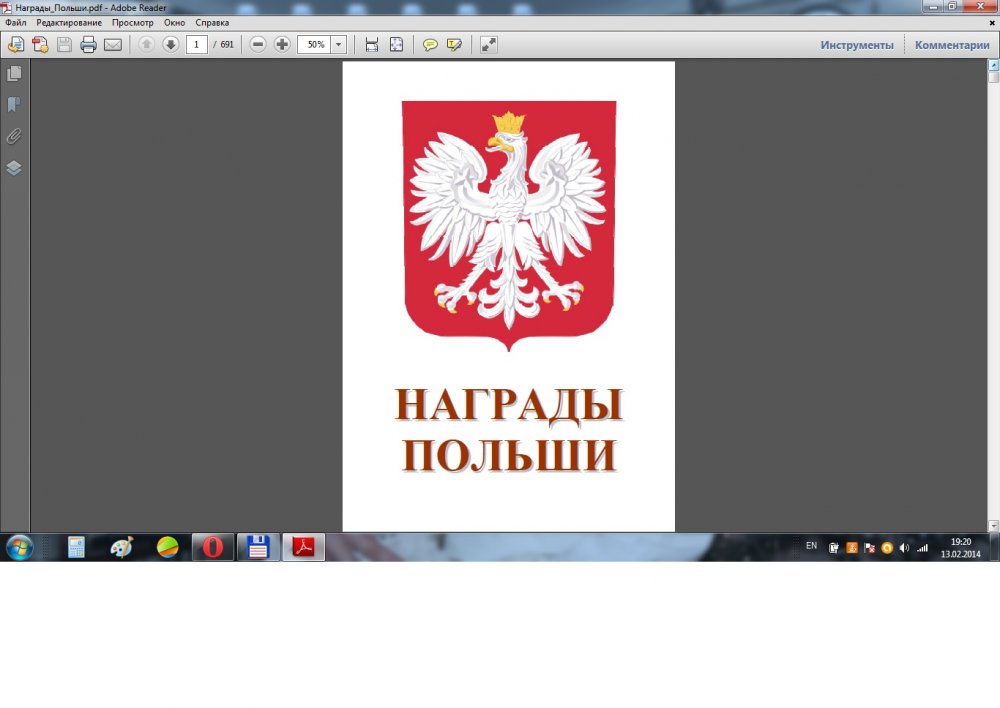Click the greyed-out Save file floppy icon
The image size is (1000, 708).
pos(64,45)
